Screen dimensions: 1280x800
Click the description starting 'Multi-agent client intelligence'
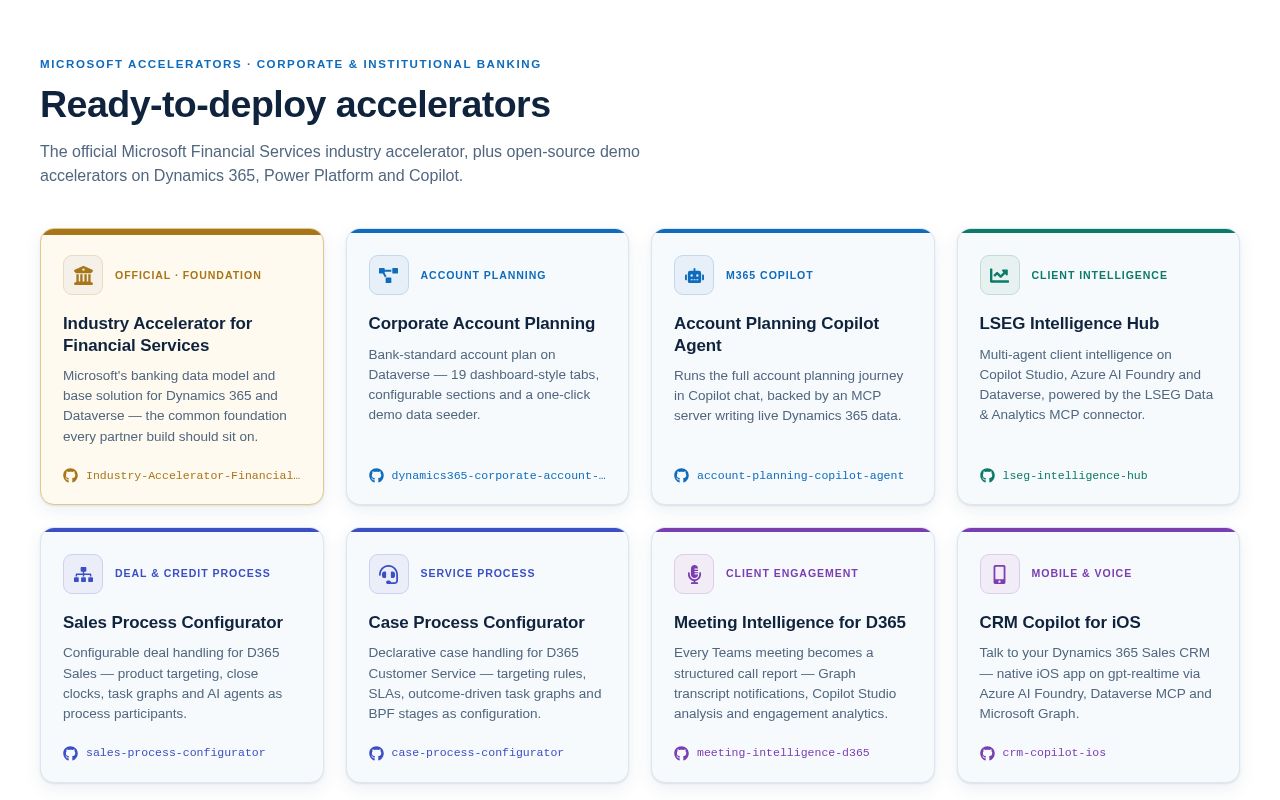pyautogui.click(x=1097, y=385)
